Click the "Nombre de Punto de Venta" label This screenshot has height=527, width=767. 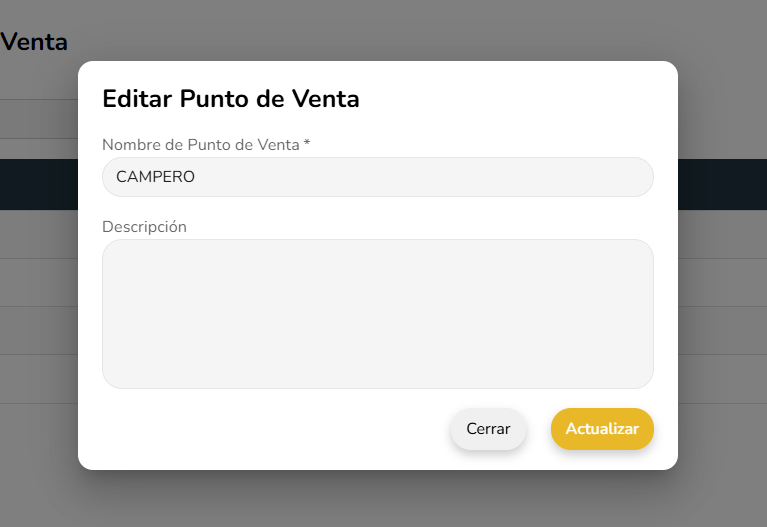click(200, 145)
